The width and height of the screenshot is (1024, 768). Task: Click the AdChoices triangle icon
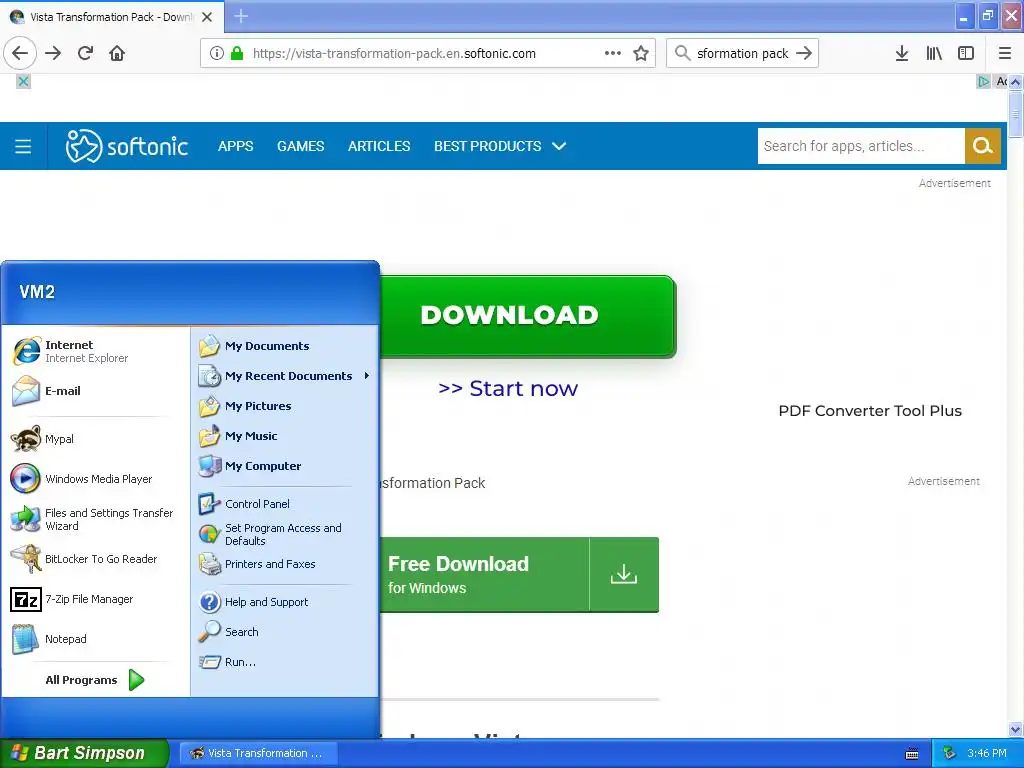(x=983, y=82)
